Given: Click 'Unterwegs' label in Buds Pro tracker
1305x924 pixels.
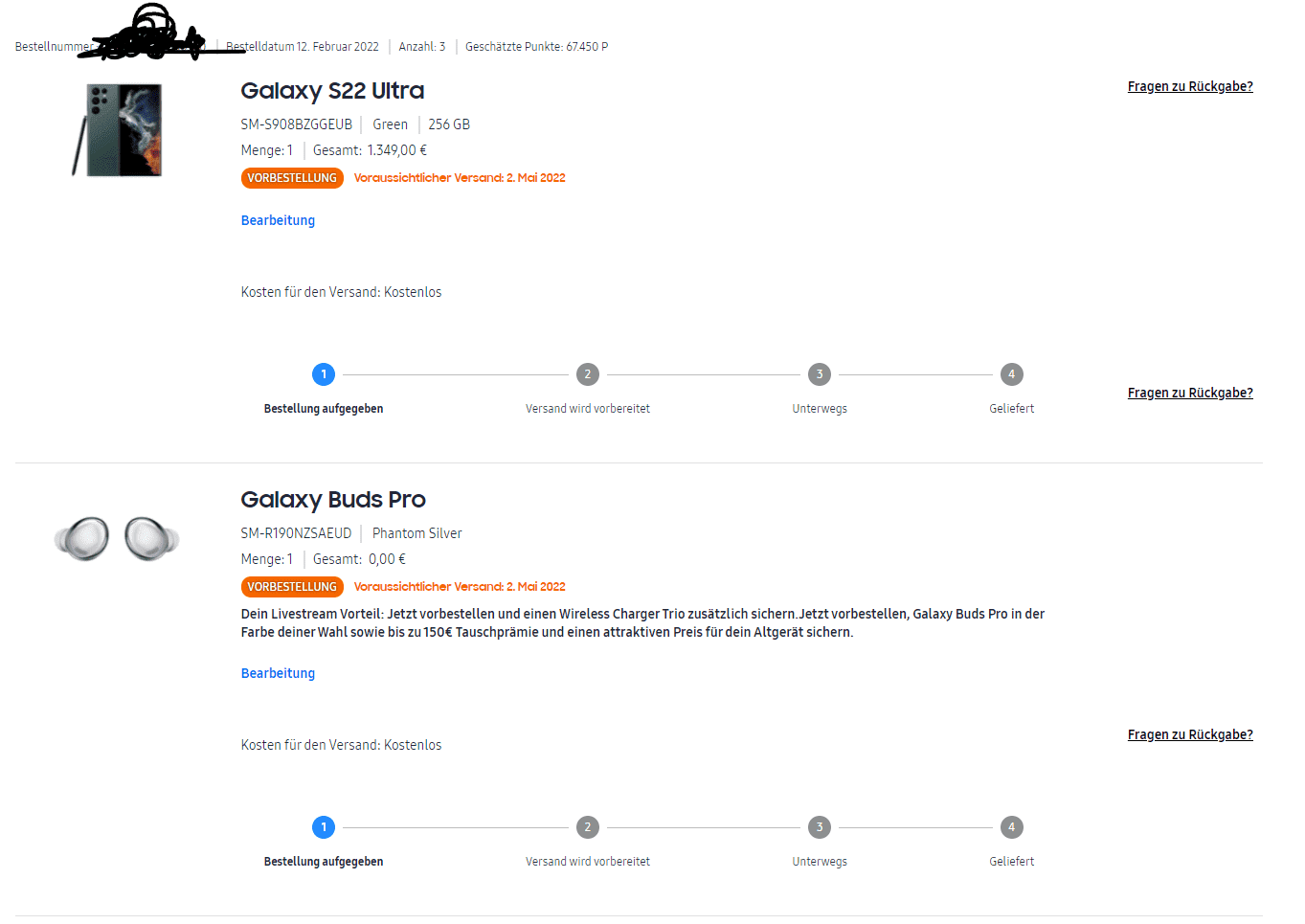Looking at the screenshot, I should (820, 862).
